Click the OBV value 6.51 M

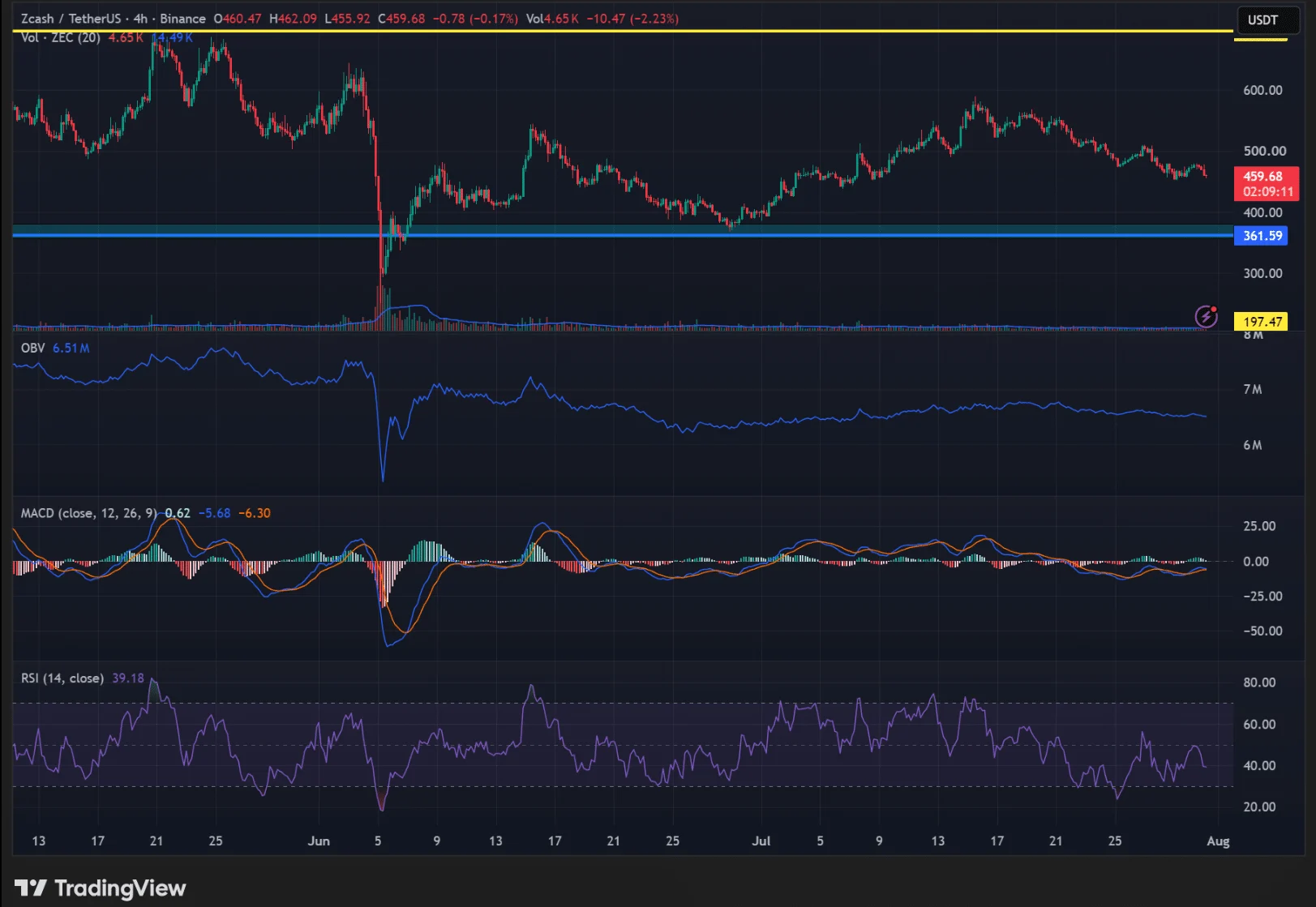click(71, 348)
